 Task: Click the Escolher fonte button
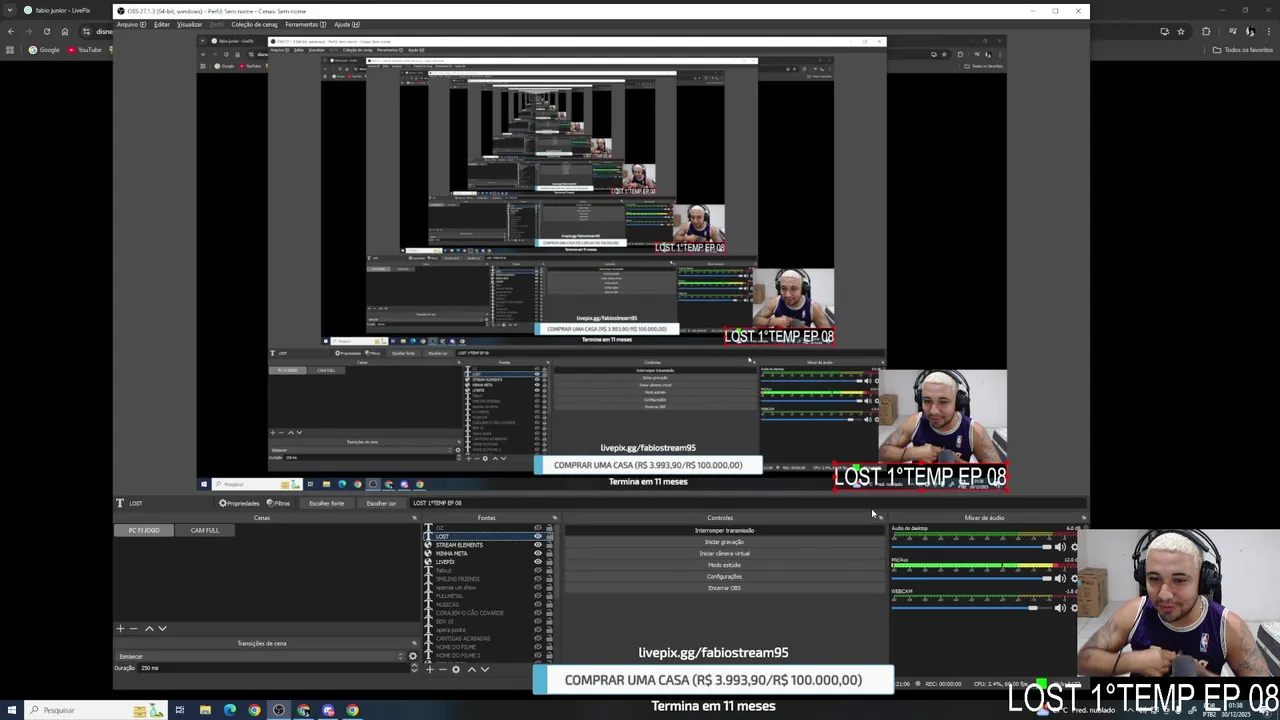[x=326, y=503]
